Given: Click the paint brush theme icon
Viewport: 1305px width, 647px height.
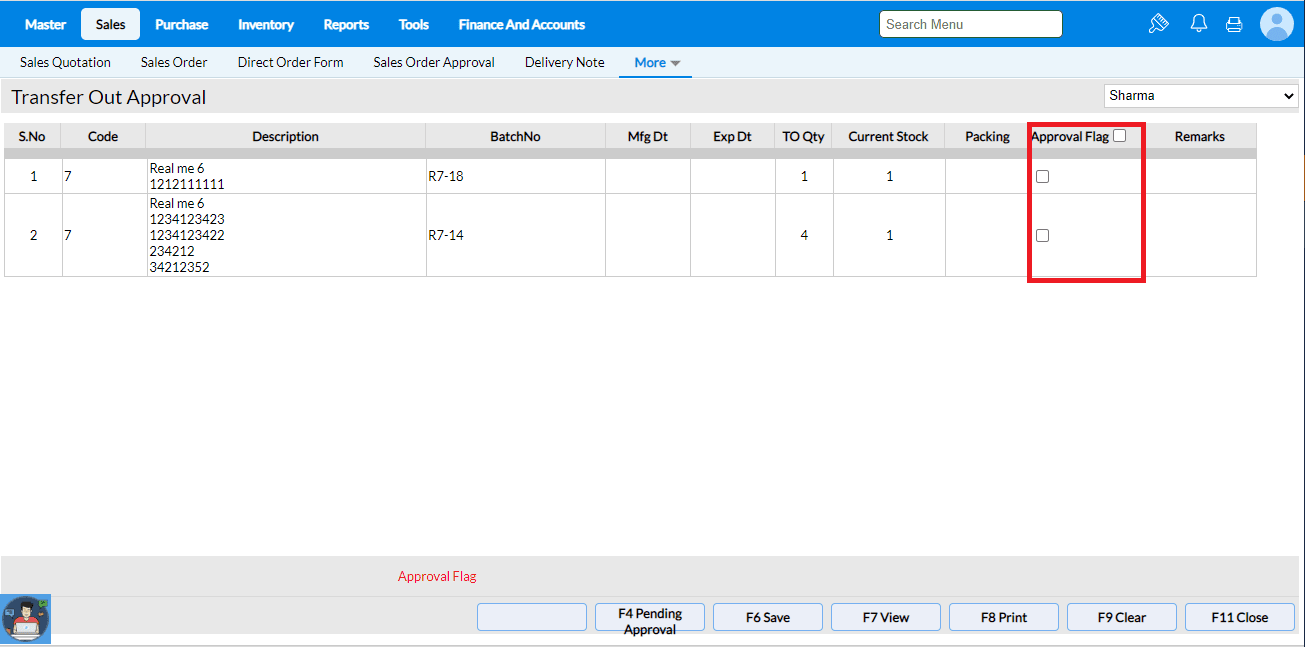Looking at the screenshot, I should 1159,24.
